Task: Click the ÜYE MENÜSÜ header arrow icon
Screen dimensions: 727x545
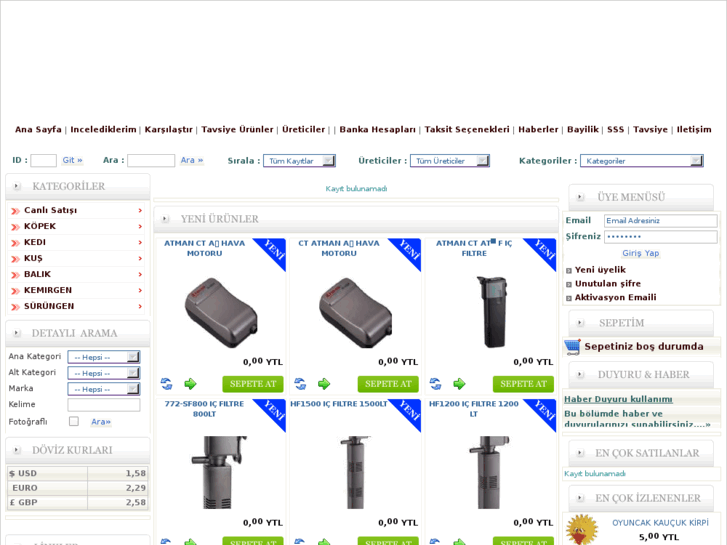Action: coord(580,197)
